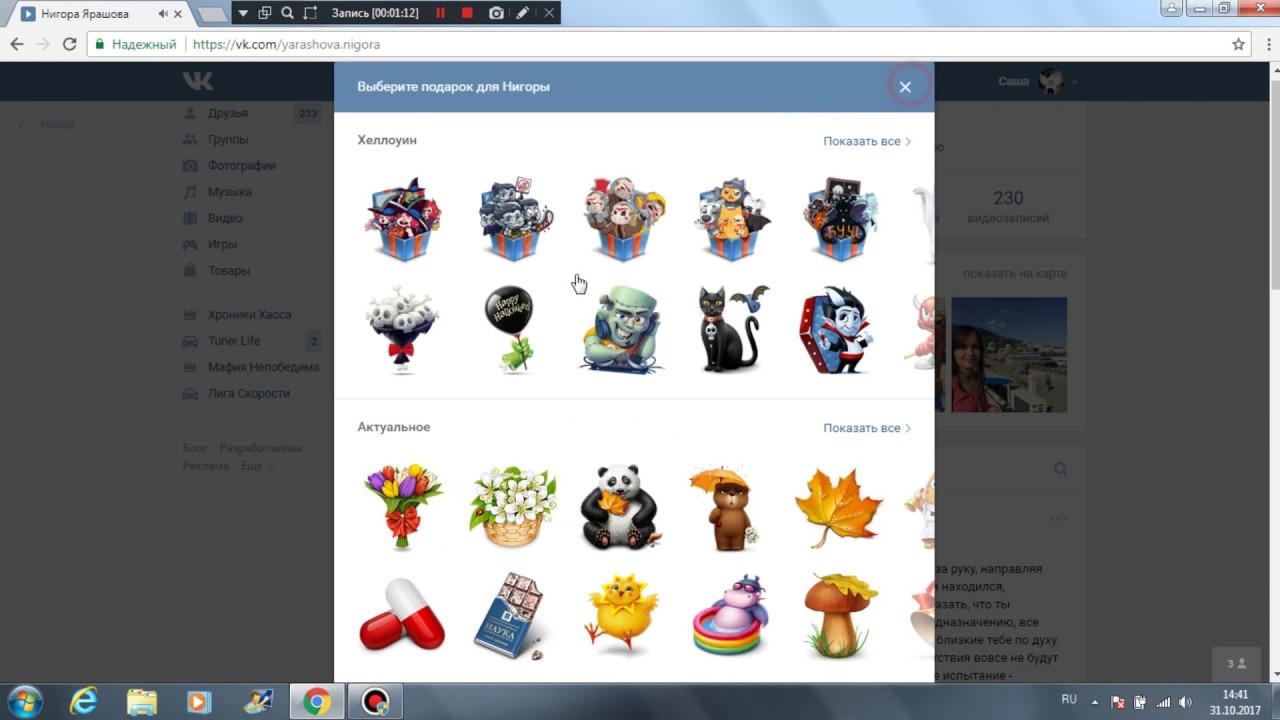
Task: Select the vampire in coffin gift
Action: point(836,330)
